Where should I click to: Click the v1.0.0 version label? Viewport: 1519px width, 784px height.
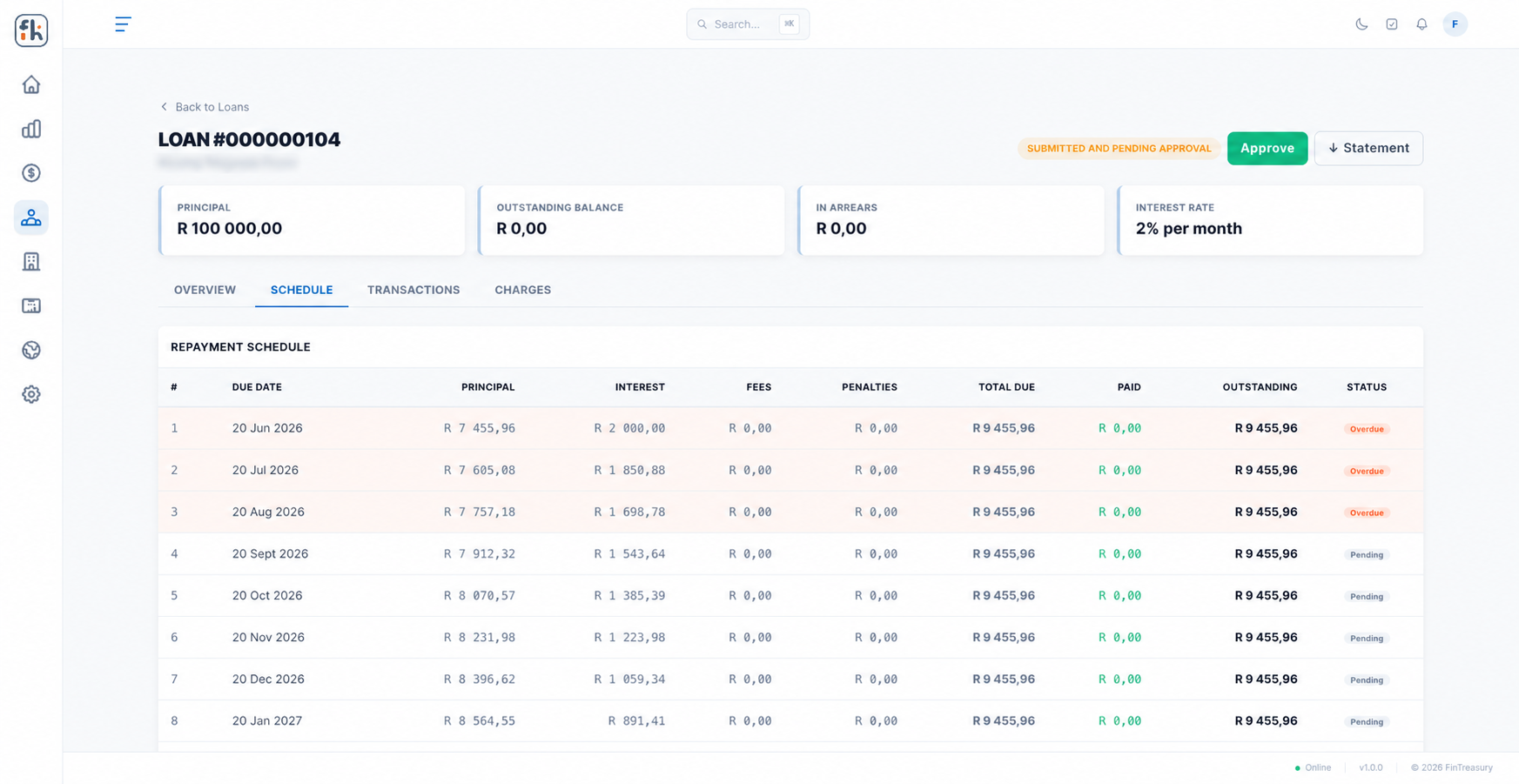point(1370,767)
